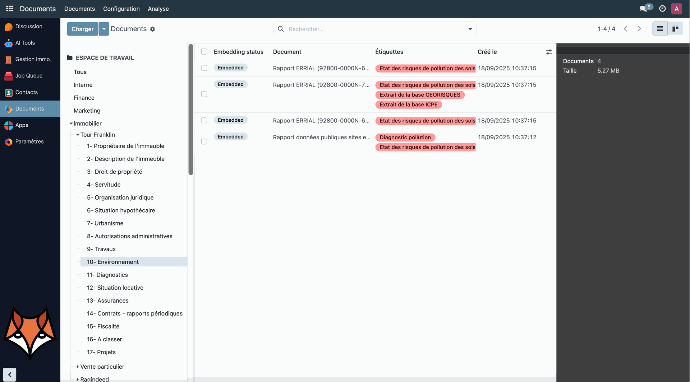Open the dropdown arrow beside Charger
Image resolution: width=690 pixels, height=382 pixels.
104,29
